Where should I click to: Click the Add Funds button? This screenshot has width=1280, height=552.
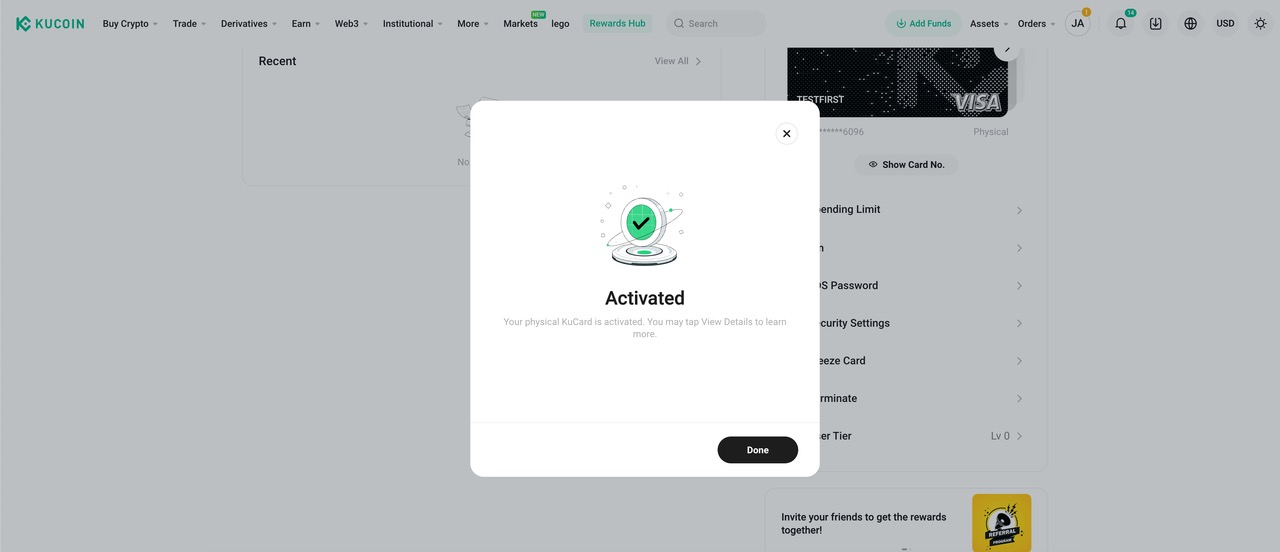(x=923, y=23)
